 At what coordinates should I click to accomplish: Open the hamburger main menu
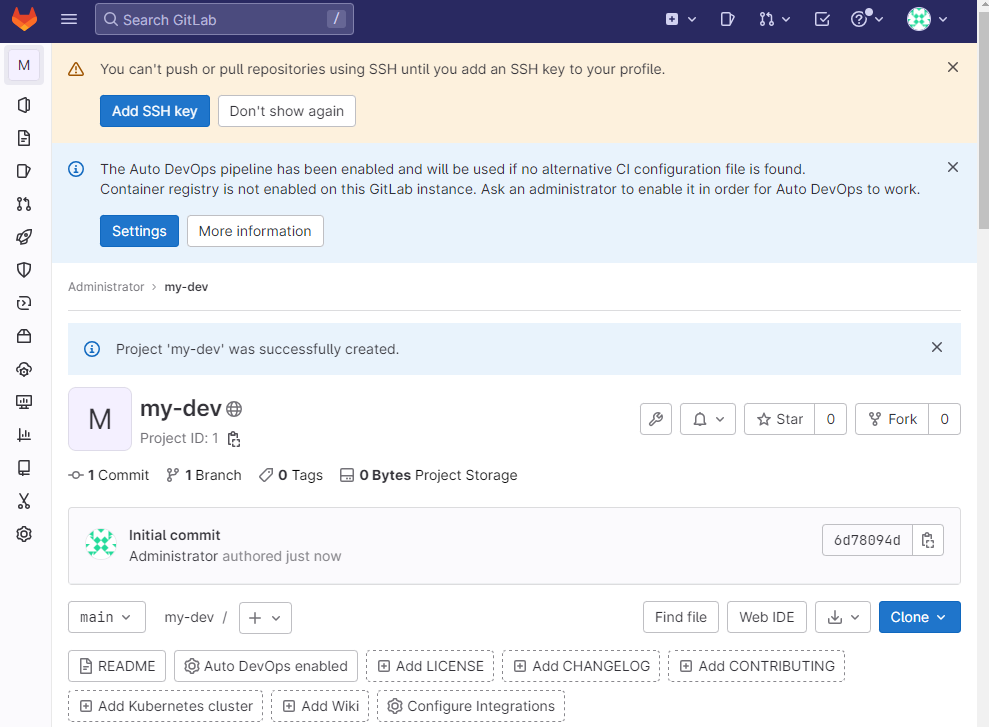69,20
